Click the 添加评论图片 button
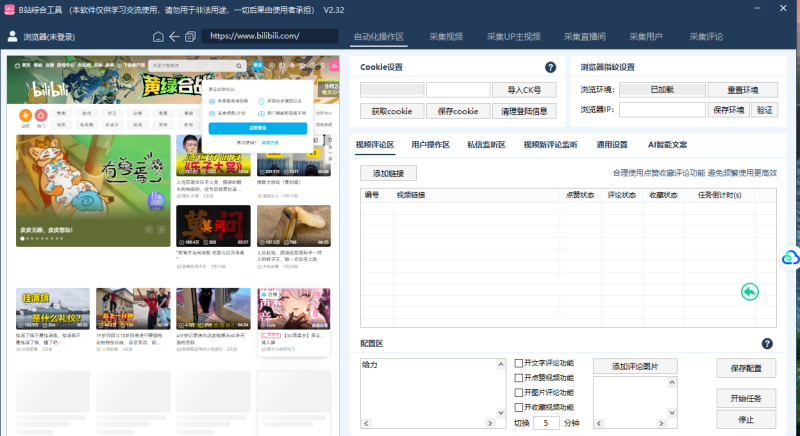 [x=635, y=366]
